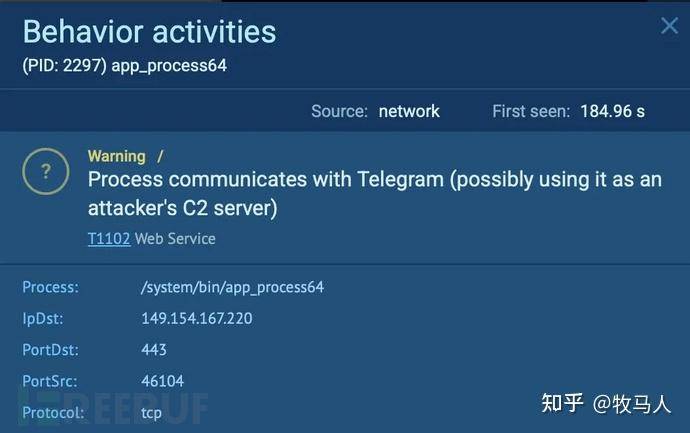Screen dimensions: 690x433
Task: Close the Behavior activities dialog
Action: click(669, 26)
